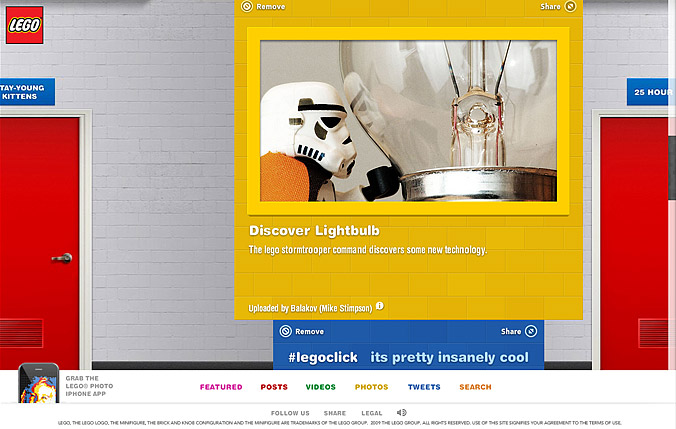Open the iPhone photo app image

pos(38,383)
